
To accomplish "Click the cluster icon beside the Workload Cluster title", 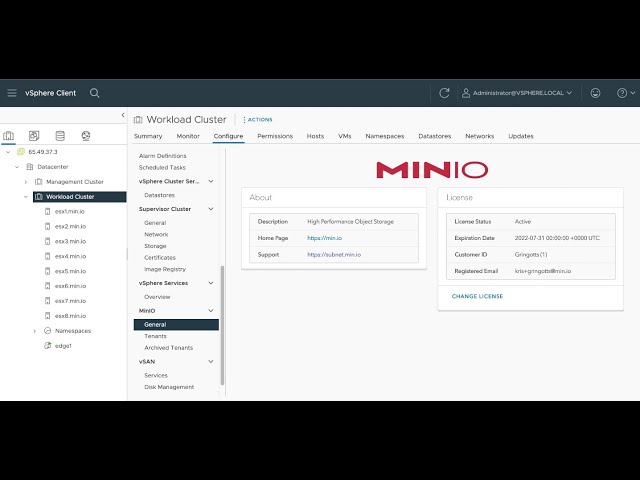I will (138, 120).
